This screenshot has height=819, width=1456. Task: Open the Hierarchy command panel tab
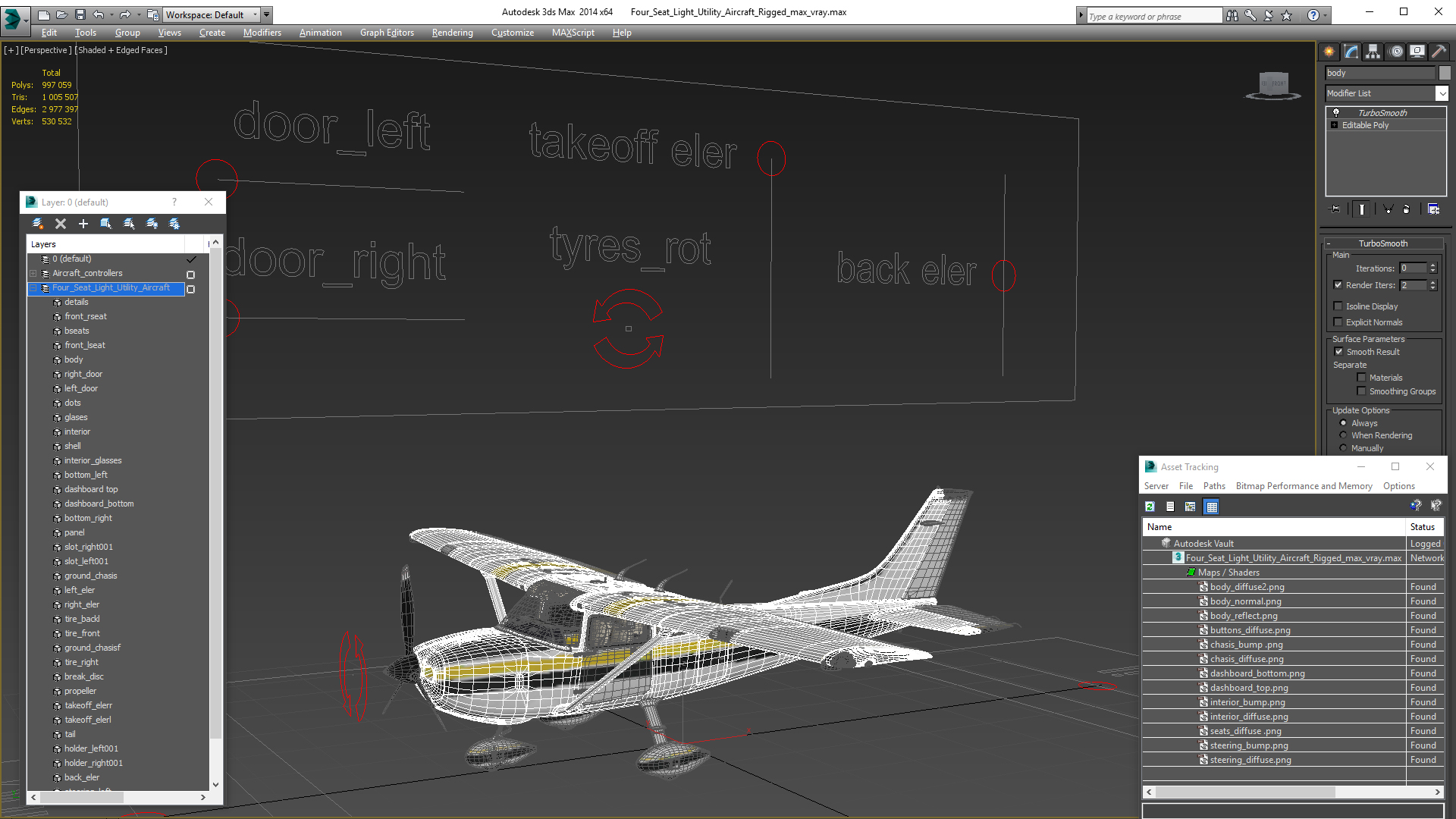(1373, 52)
